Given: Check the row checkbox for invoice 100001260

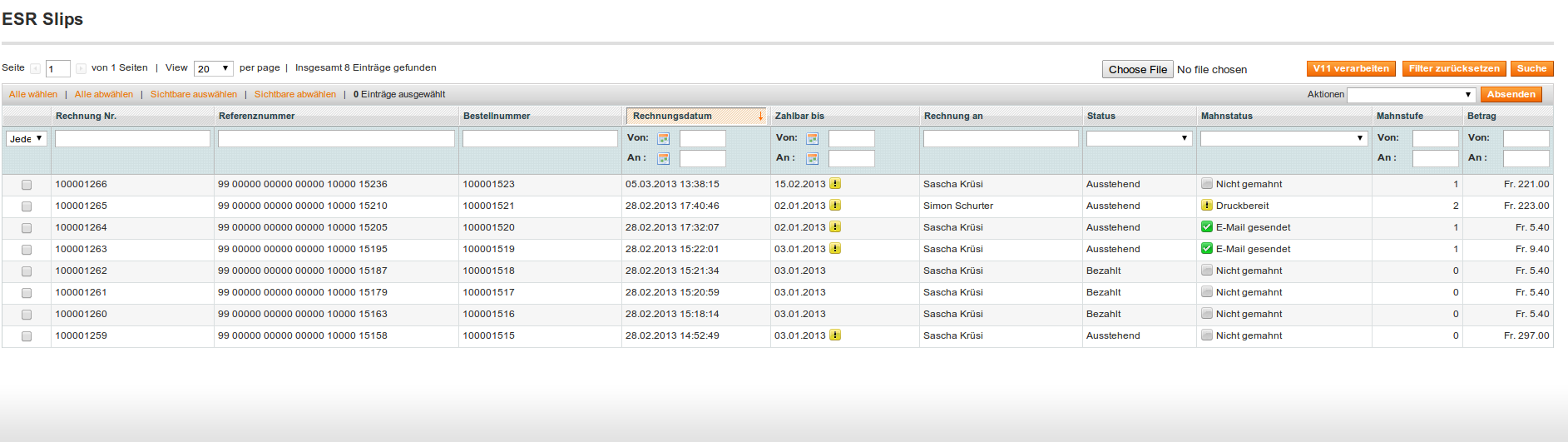Looking at the screenshot, I should (x=27, y=315).
